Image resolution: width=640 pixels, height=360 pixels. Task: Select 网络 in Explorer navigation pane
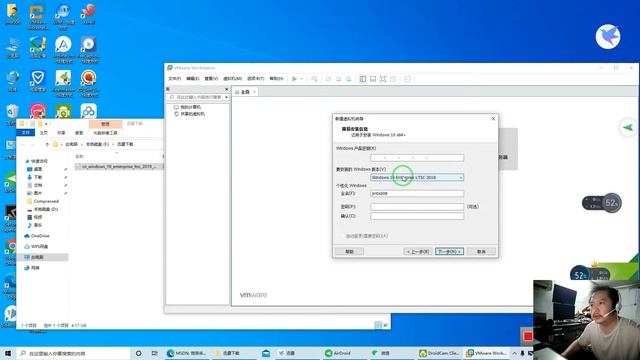click(32, 268)
